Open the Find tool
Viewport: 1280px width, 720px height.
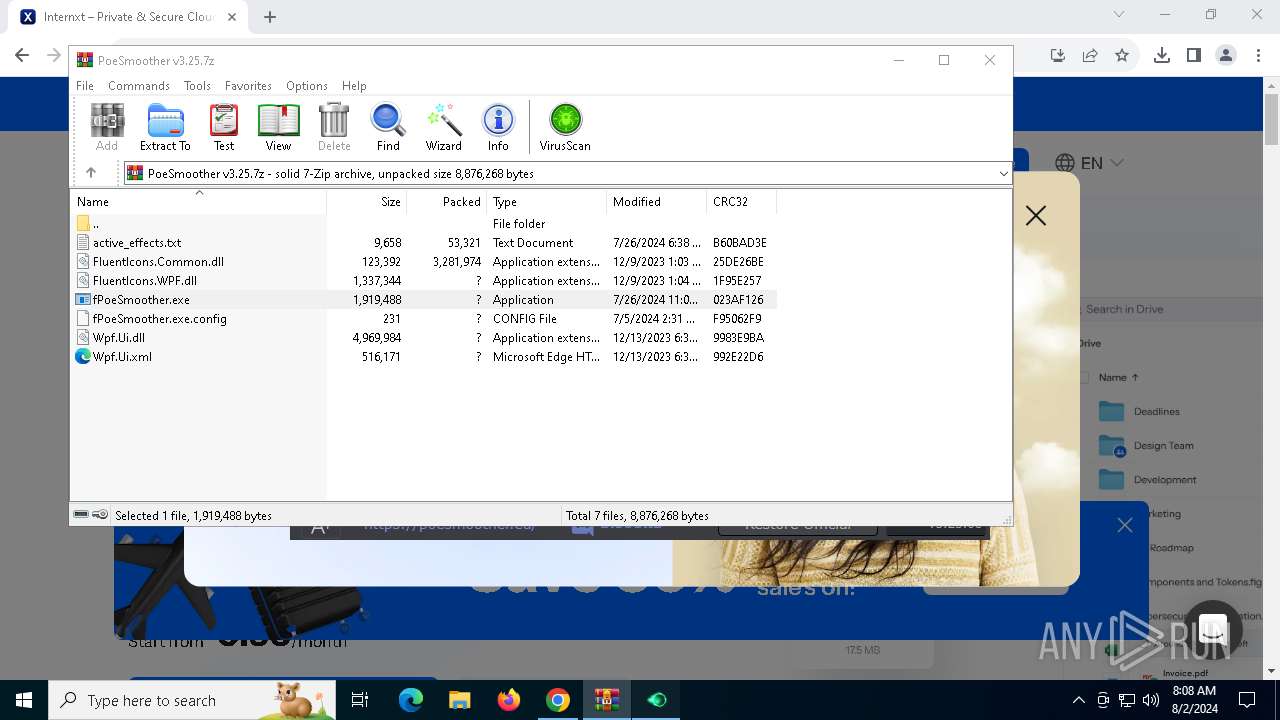point(388,127)
